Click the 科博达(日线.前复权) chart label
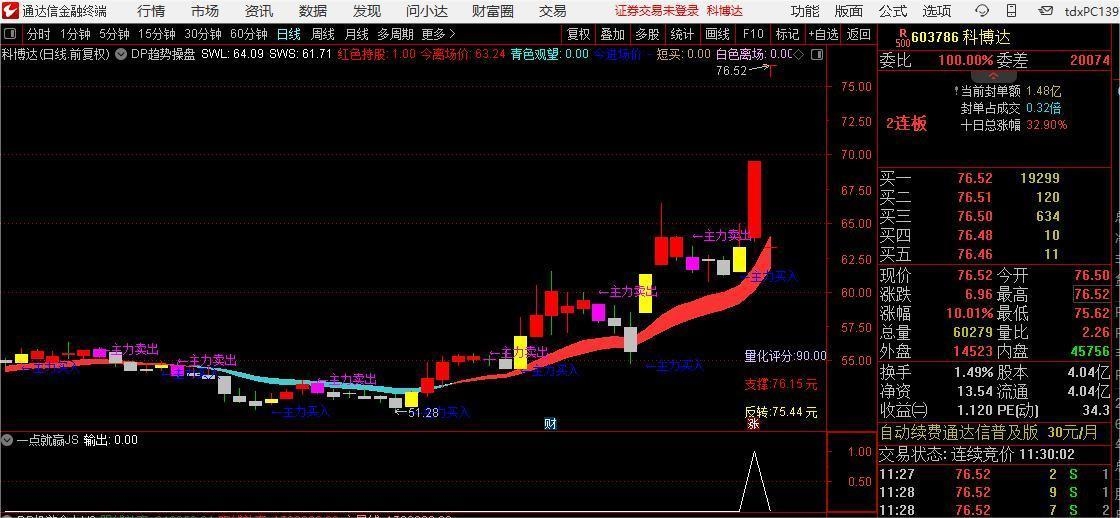This screenshot has height=518, width=1120. 56,54
